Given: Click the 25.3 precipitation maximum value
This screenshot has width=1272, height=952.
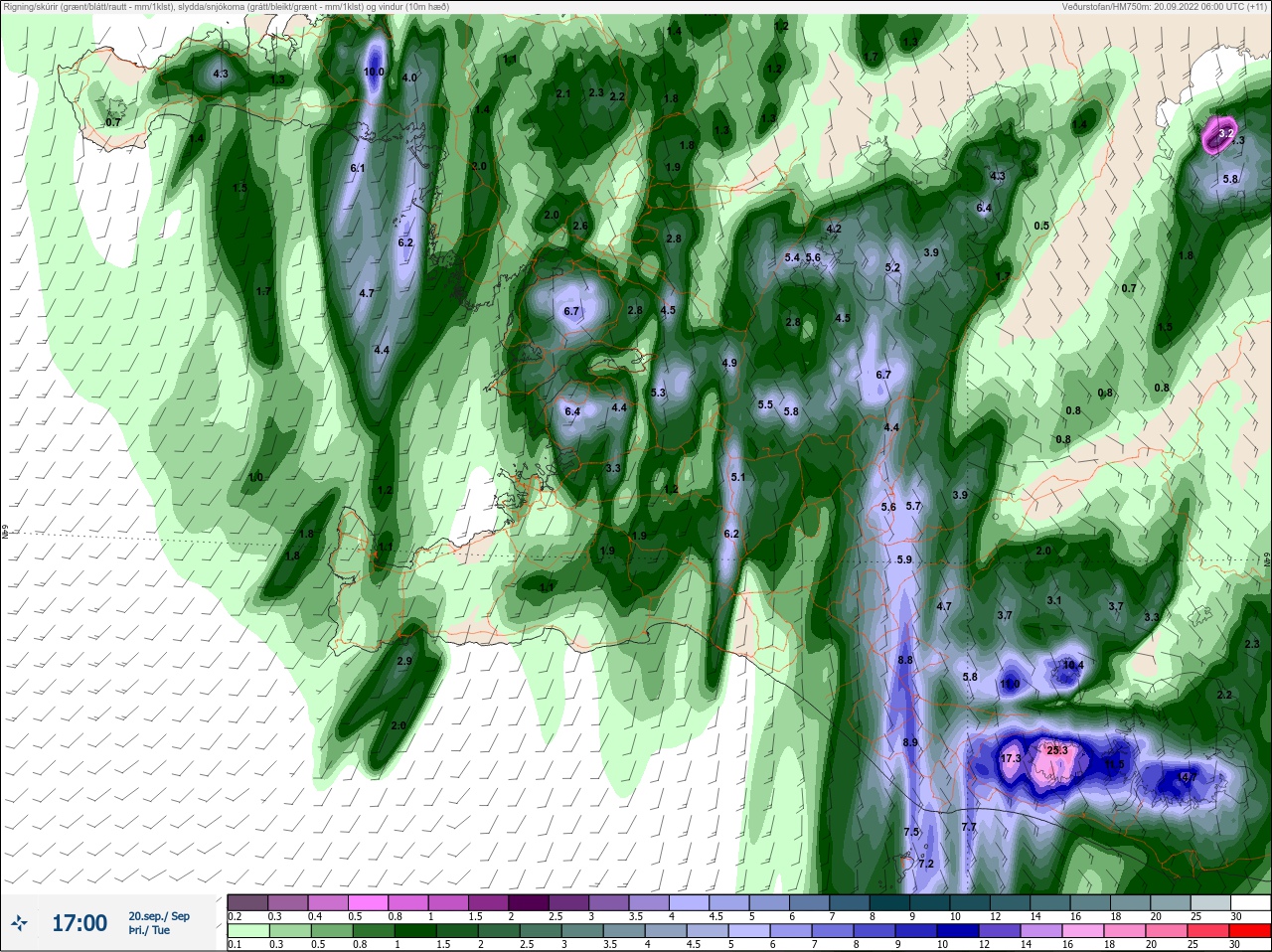Looking at the screenshot, I should 1057,750.
